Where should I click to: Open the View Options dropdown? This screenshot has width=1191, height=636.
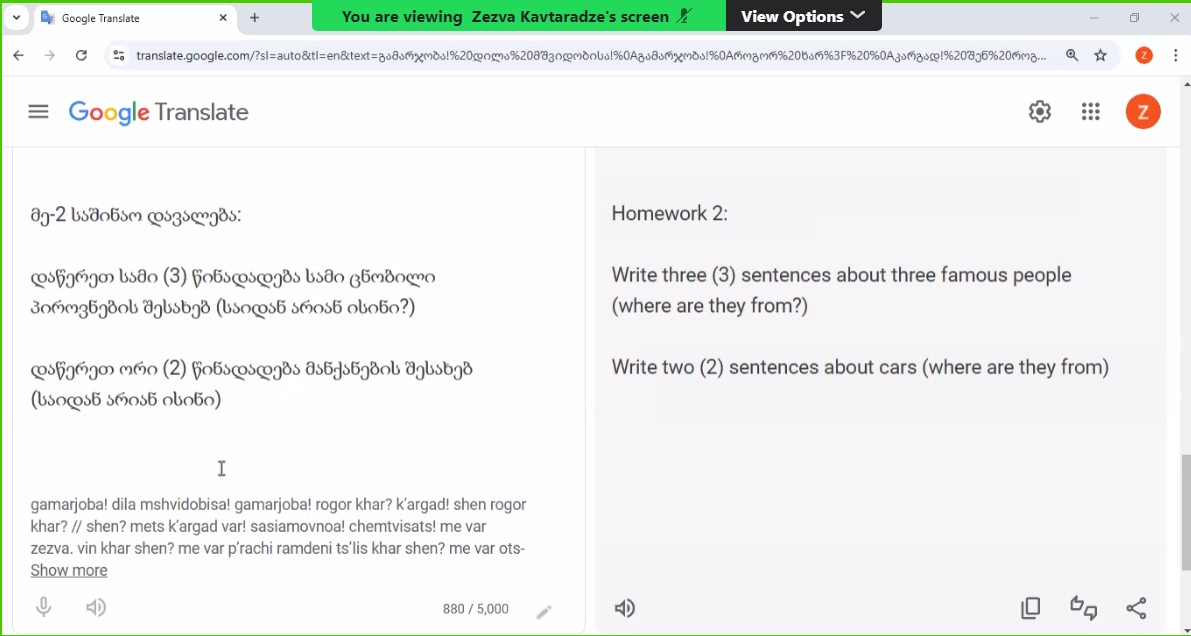coord(803,16)
